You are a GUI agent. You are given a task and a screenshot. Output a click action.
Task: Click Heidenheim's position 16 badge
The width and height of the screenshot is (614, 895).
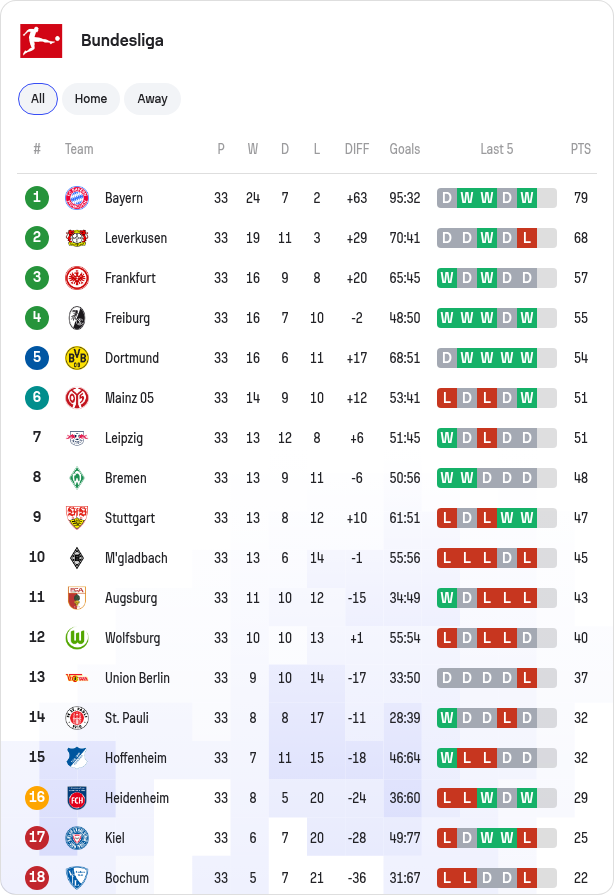tap(37, 797)
